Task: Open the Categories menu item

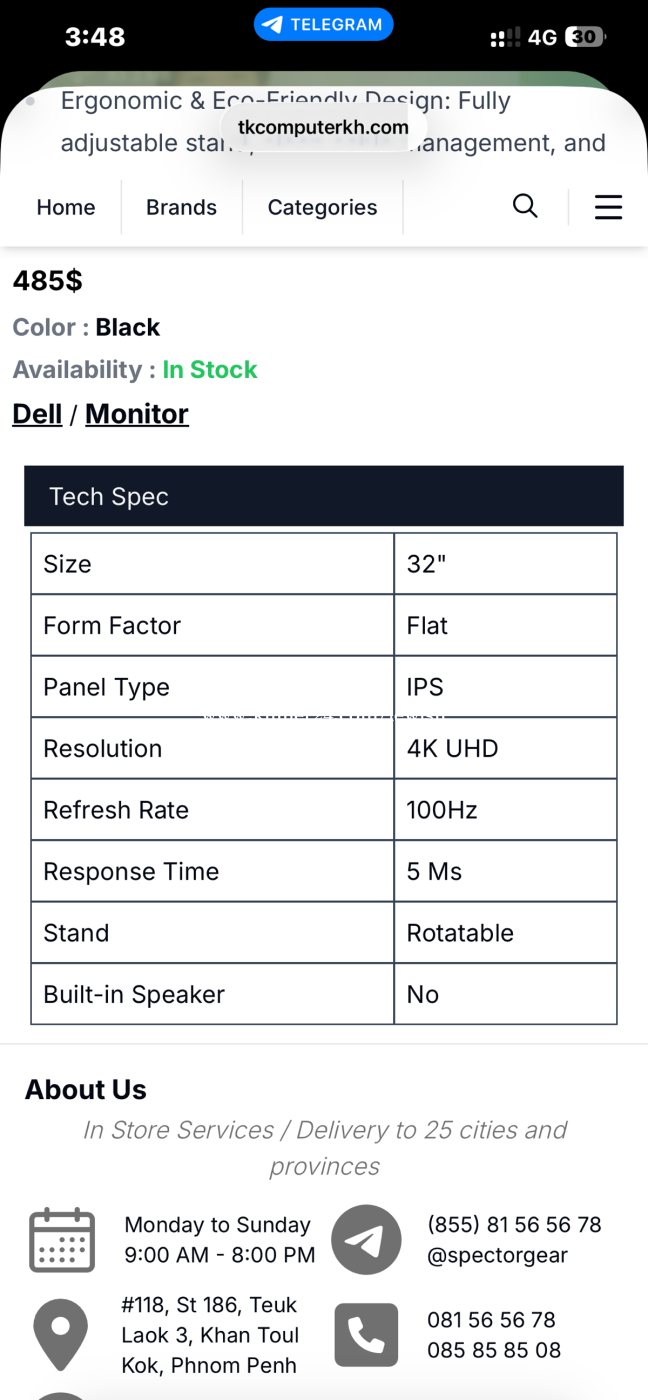Action: 322,207
